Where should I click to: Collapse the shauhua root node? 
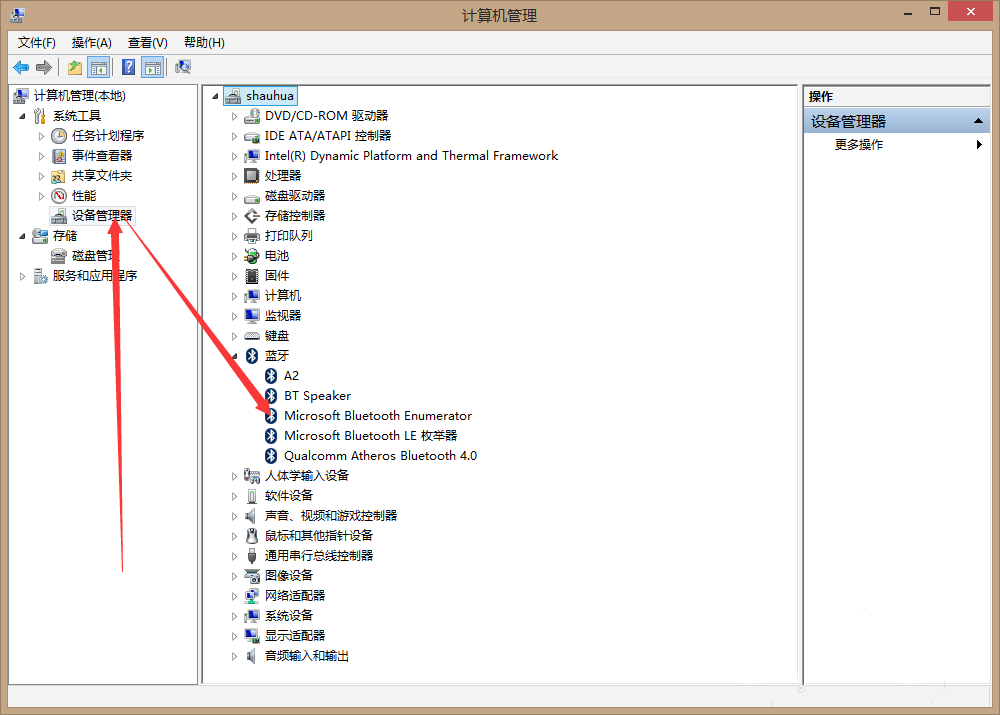point(216,96)
